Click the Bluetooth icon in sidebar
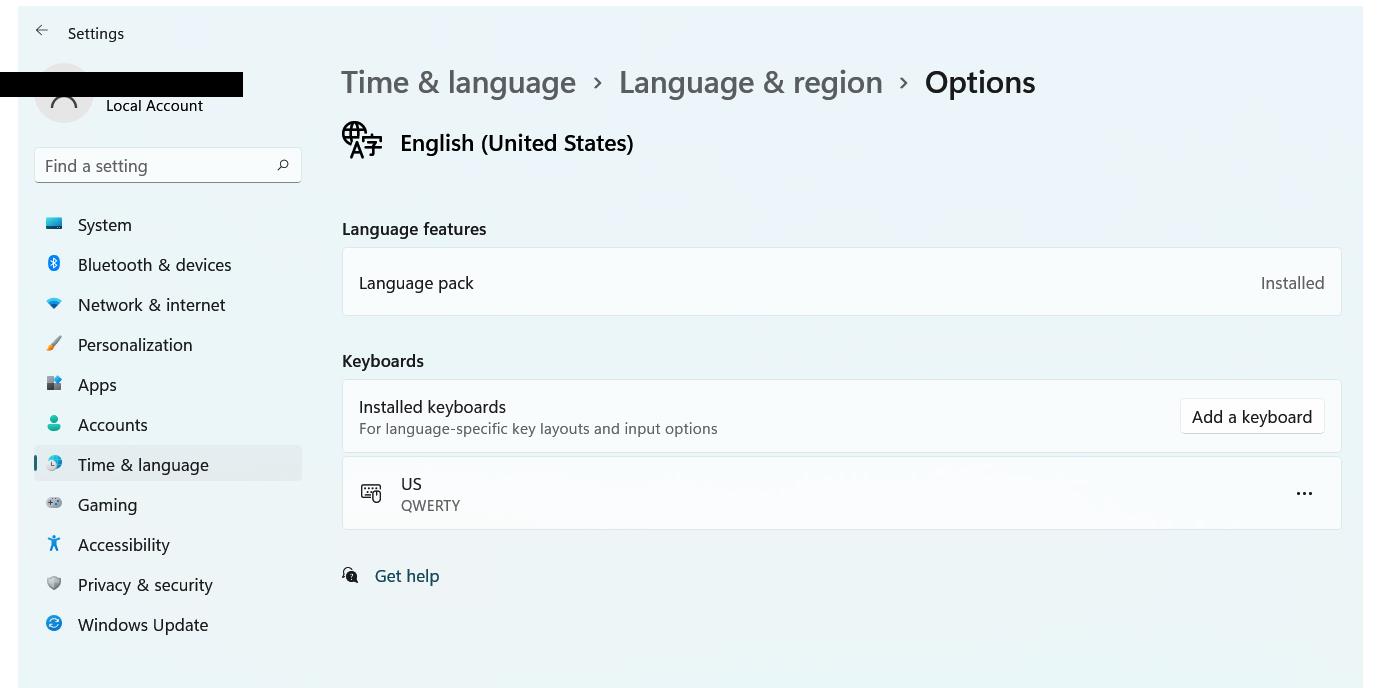Screen dimensions: 1396x688 pos(54,263)
